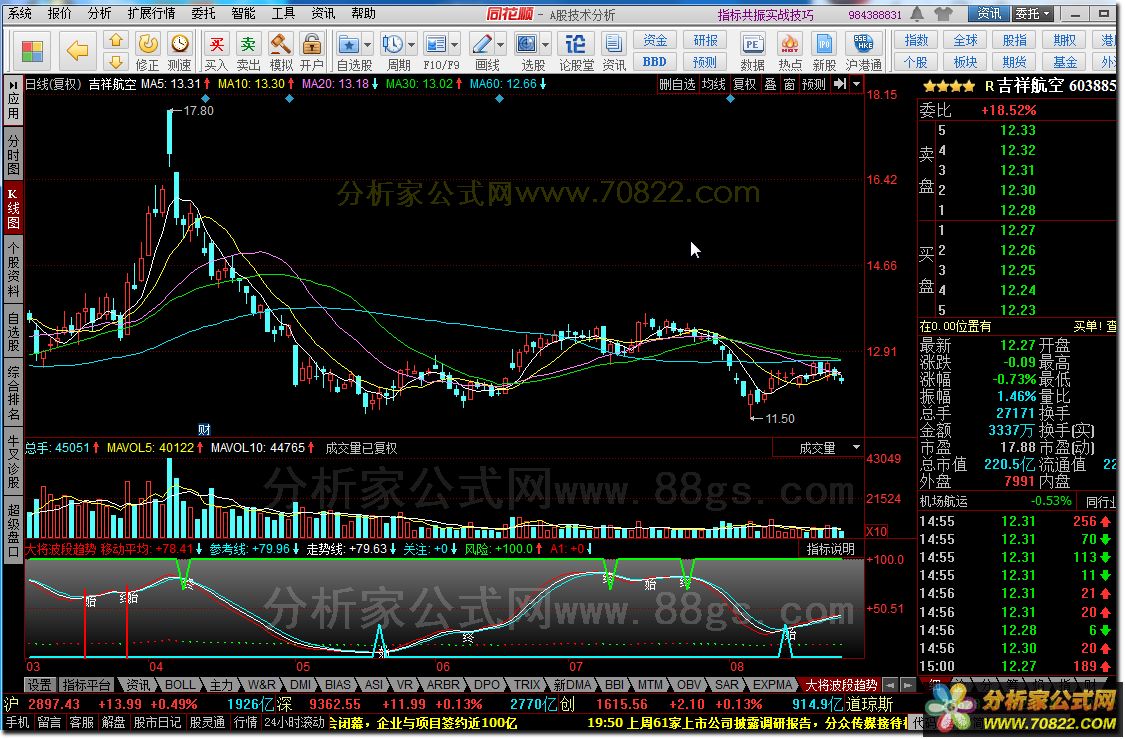This screenshot has height=739, width=1125.
Task: Expand the 周期 period dropdown arrow
Action: tap(411, 44)
